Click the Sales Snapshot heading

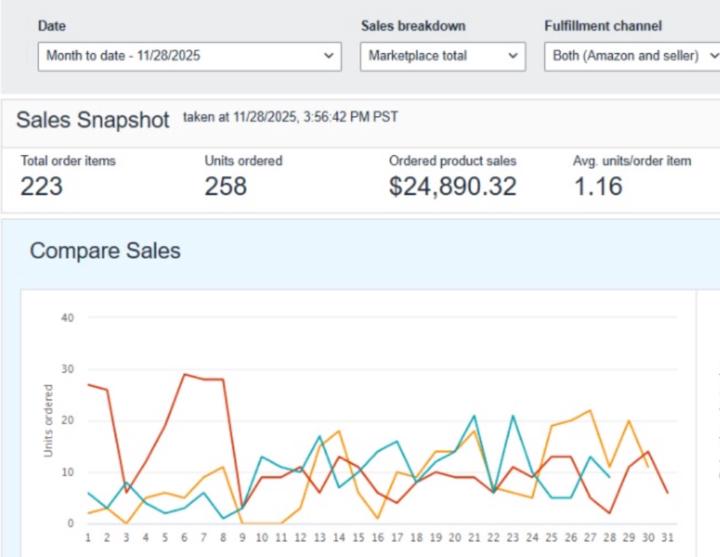[93, 120]
